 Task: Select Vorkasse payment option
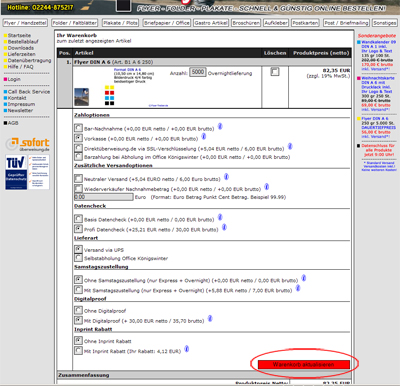78,138
